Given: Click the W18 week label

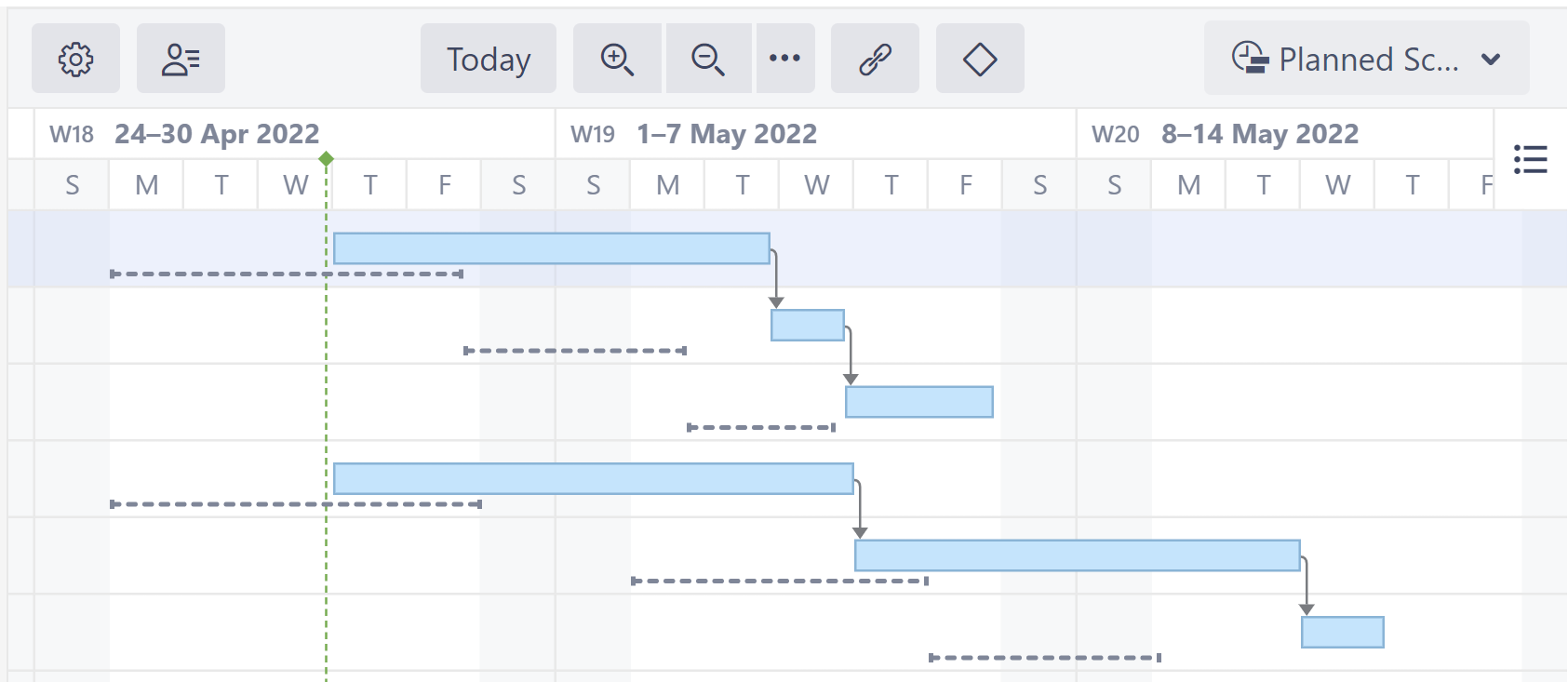Looking at the screenshot, I should pyautogui.click(x=70, y=133).
